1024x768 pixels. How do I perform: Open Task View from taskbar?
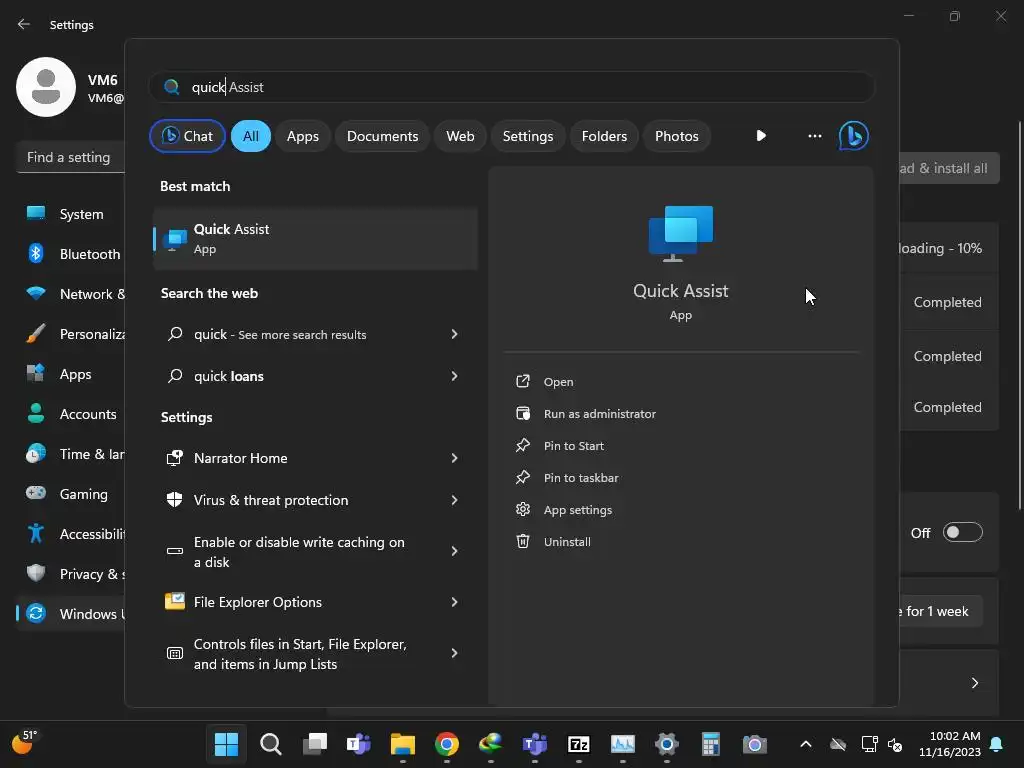(315, 744)
